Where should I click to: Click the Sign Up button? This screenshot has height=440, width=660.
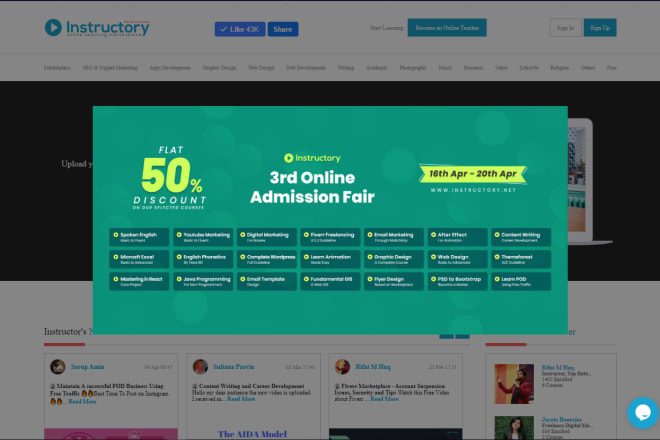point(600,28)
